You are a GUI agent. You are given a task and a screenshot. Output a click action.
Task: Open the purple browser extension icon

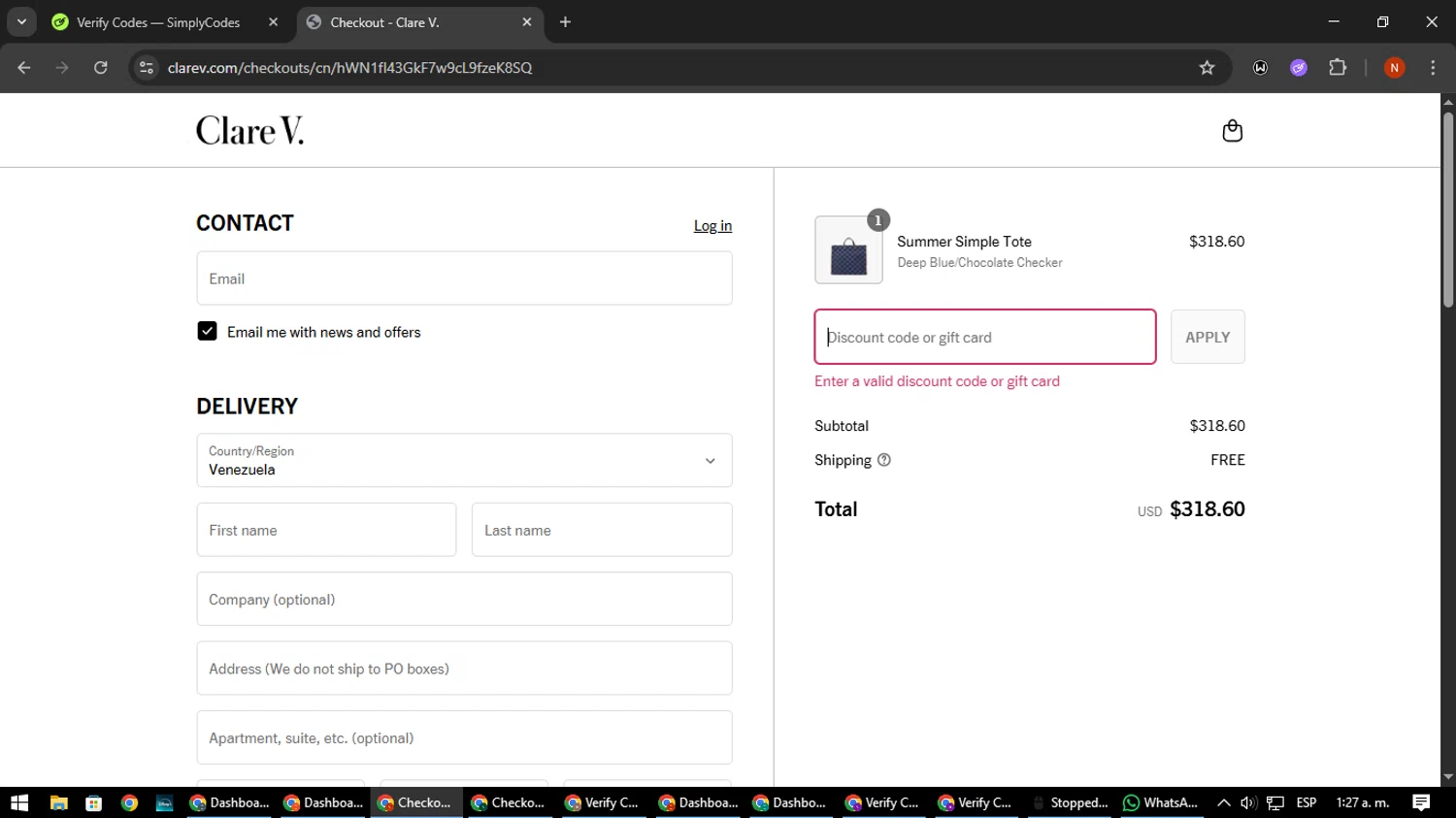coord(1299,68)
